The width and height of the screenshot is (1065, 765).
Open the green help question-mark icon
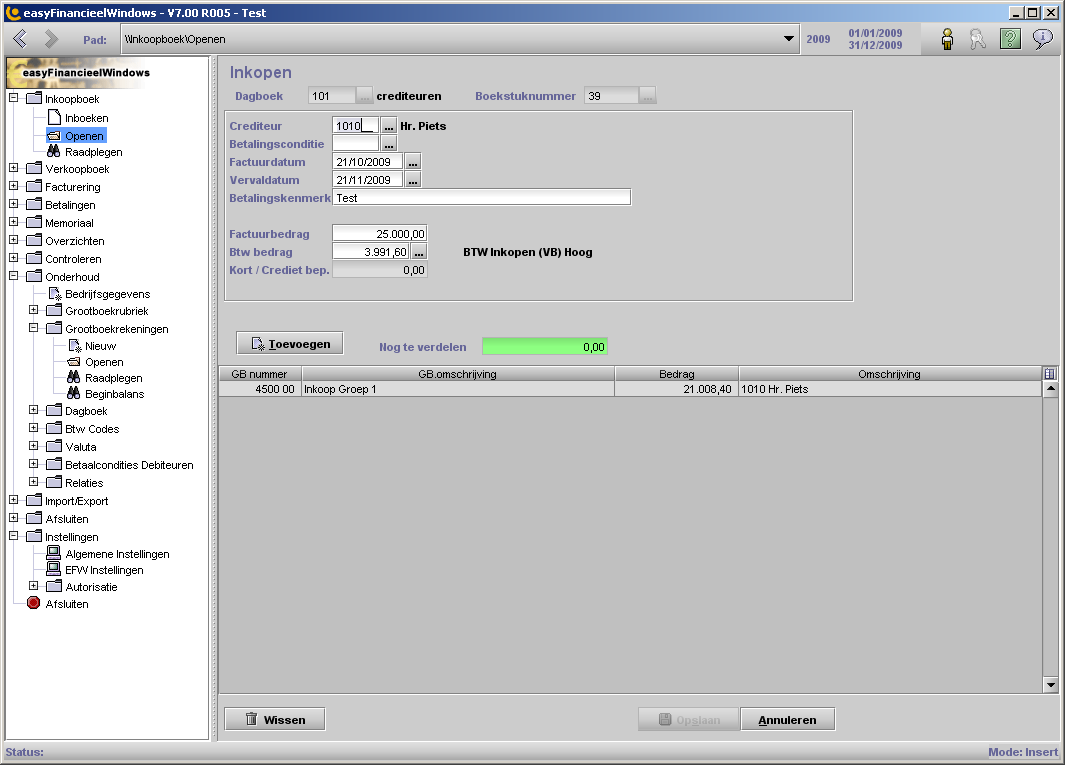[1011, 39]
